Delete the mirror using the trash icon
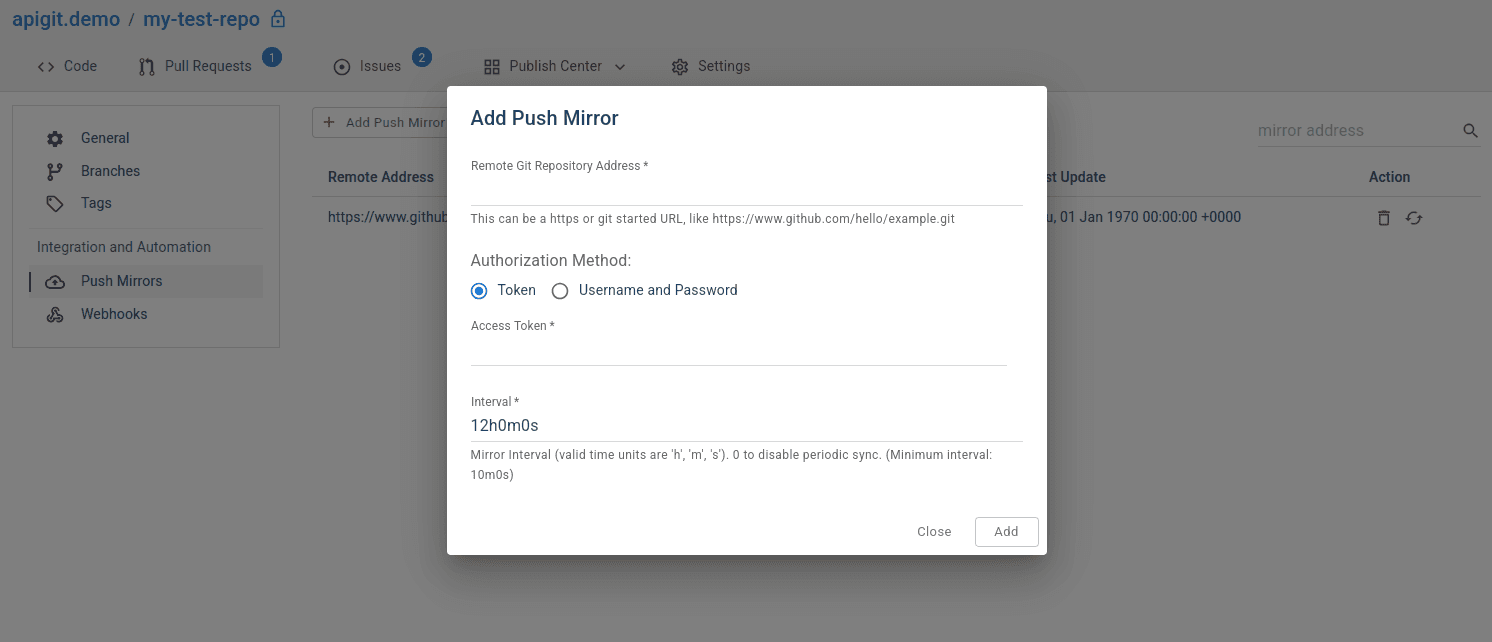The height and width of the screenshot is (642, 1492). click(1384, 218)
